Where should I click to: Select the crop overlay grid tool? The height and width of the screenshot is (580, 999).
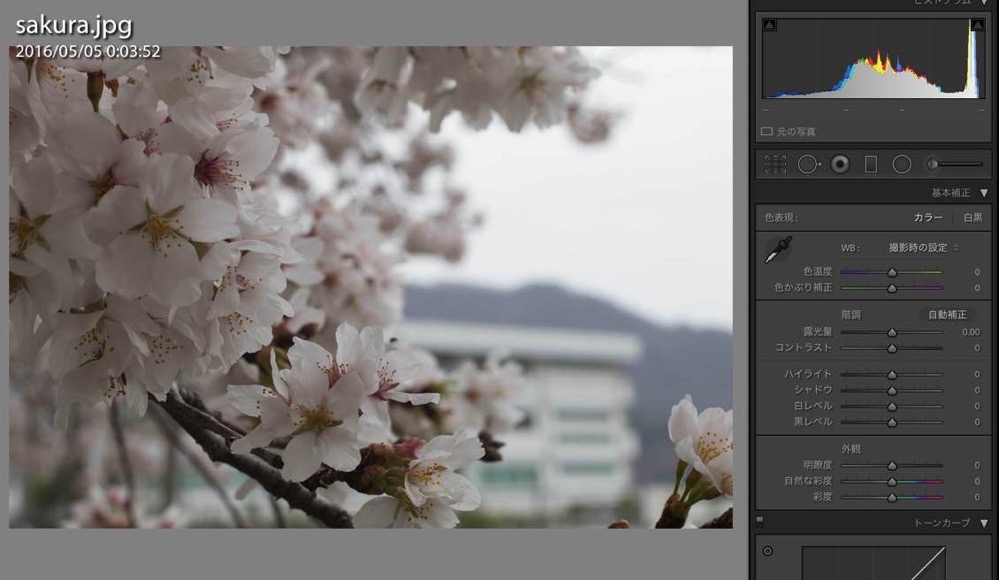[775, 164]
